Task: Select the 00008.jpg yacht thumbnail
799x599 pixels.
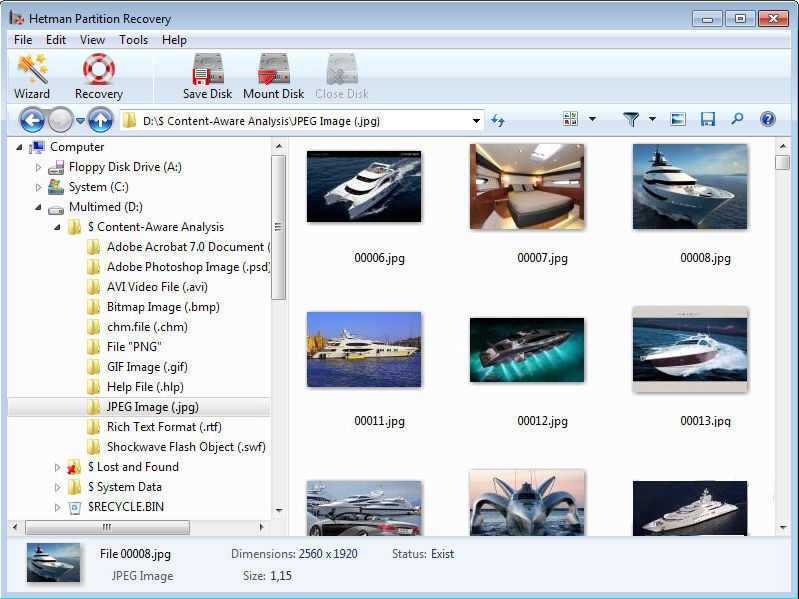Action: [x=690, y=186]
